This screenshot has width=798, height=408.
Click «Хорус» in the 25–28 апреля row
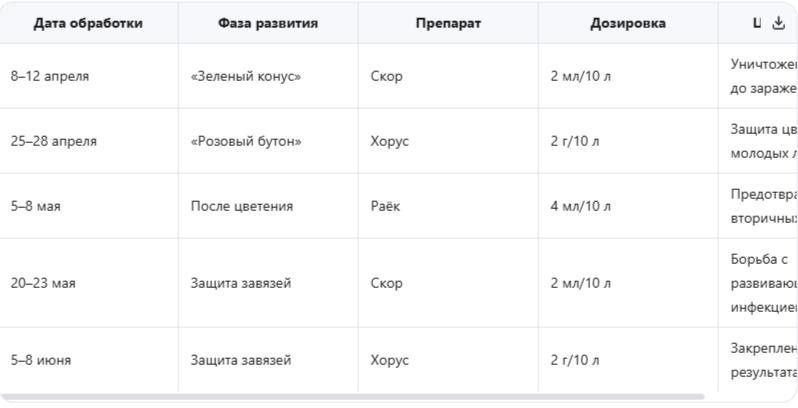coord(390,141)
